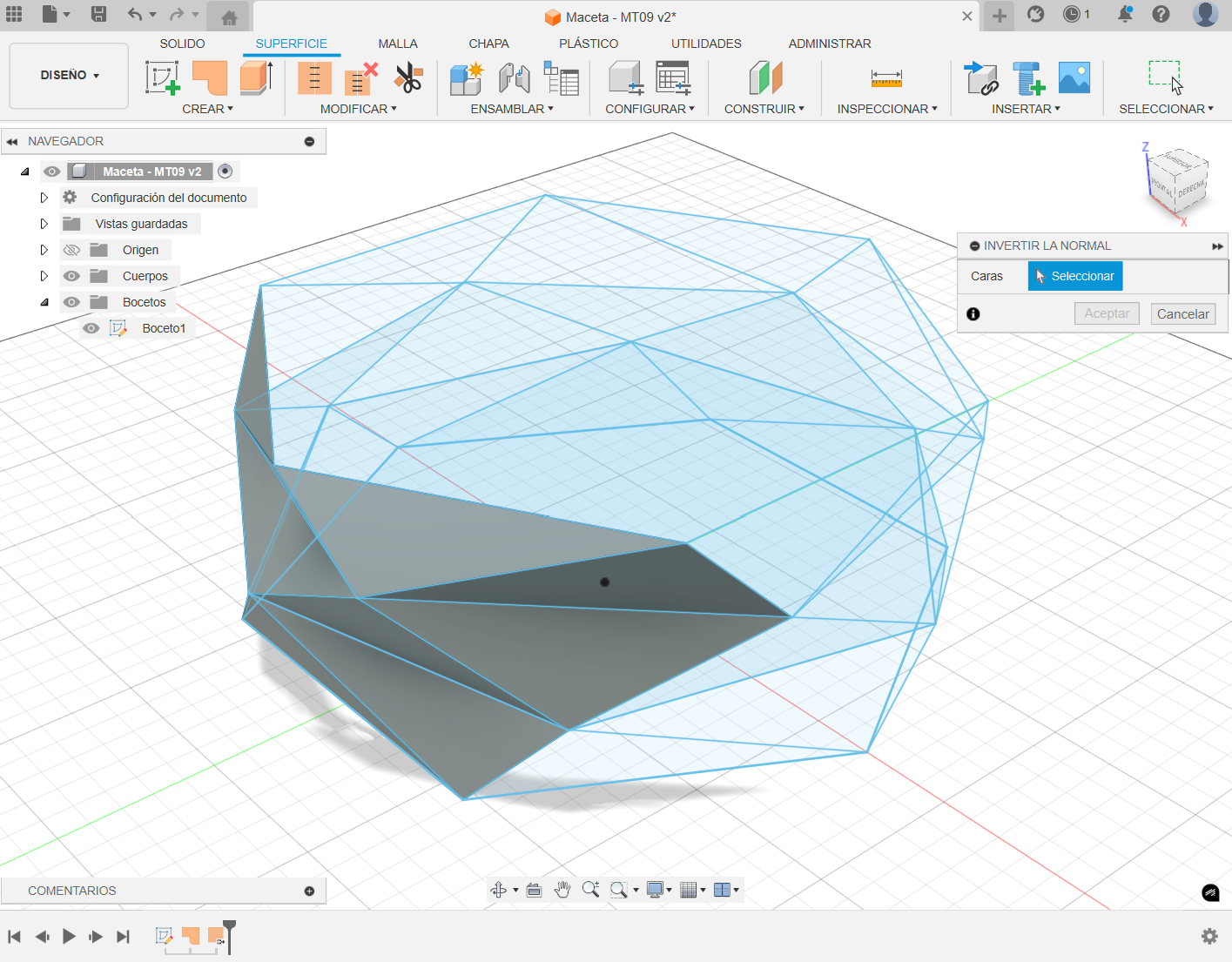Select the Measure ruler tool

pos(886,78)
